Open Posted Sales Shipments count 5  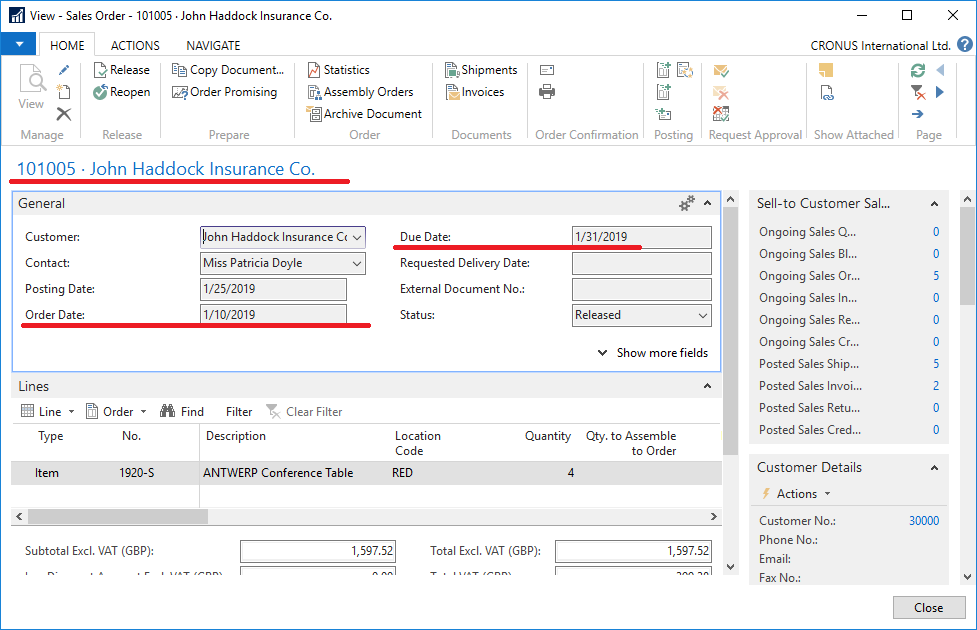[936, 364]
